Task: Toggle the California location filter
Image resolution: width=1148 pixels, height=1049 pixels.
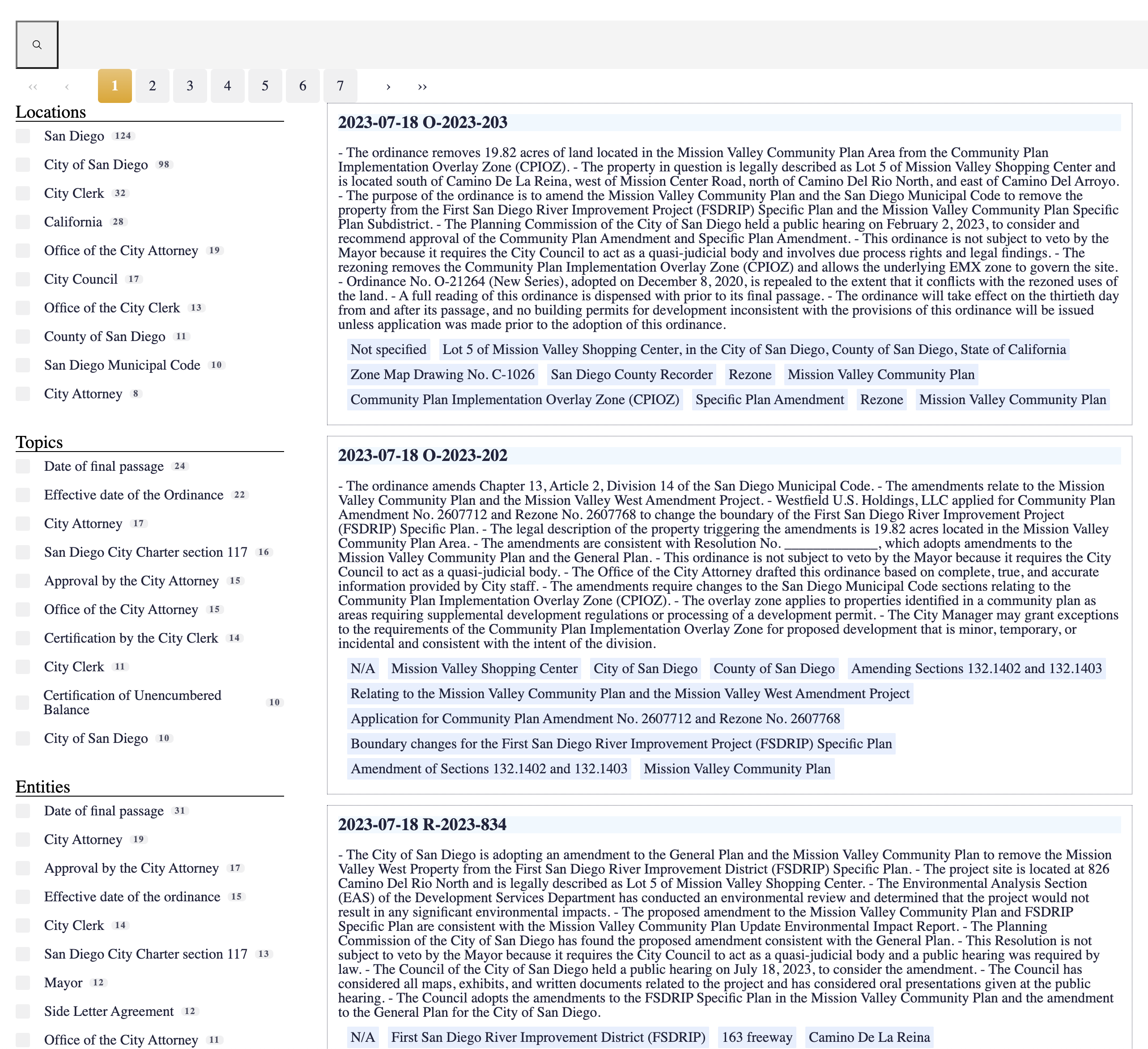Action: click(x=23, y=222)
